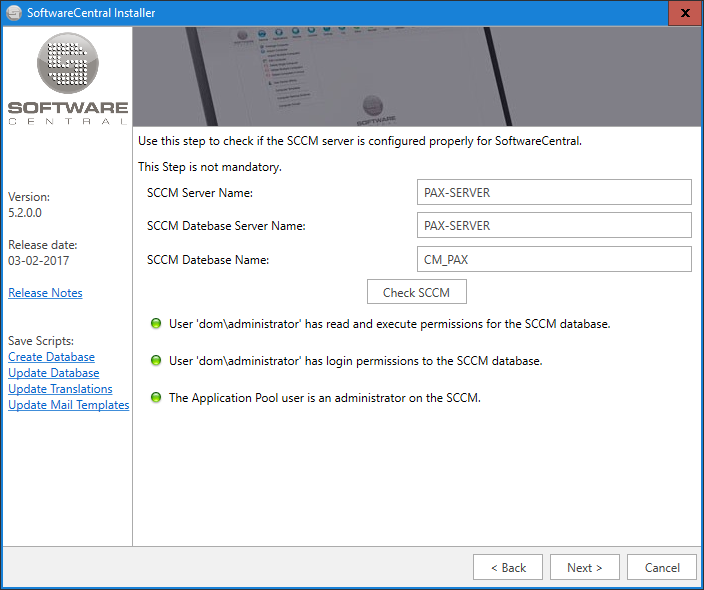Cancel the installer setup
The height and width of the screenshot is (590, 704).
(661, 567)
